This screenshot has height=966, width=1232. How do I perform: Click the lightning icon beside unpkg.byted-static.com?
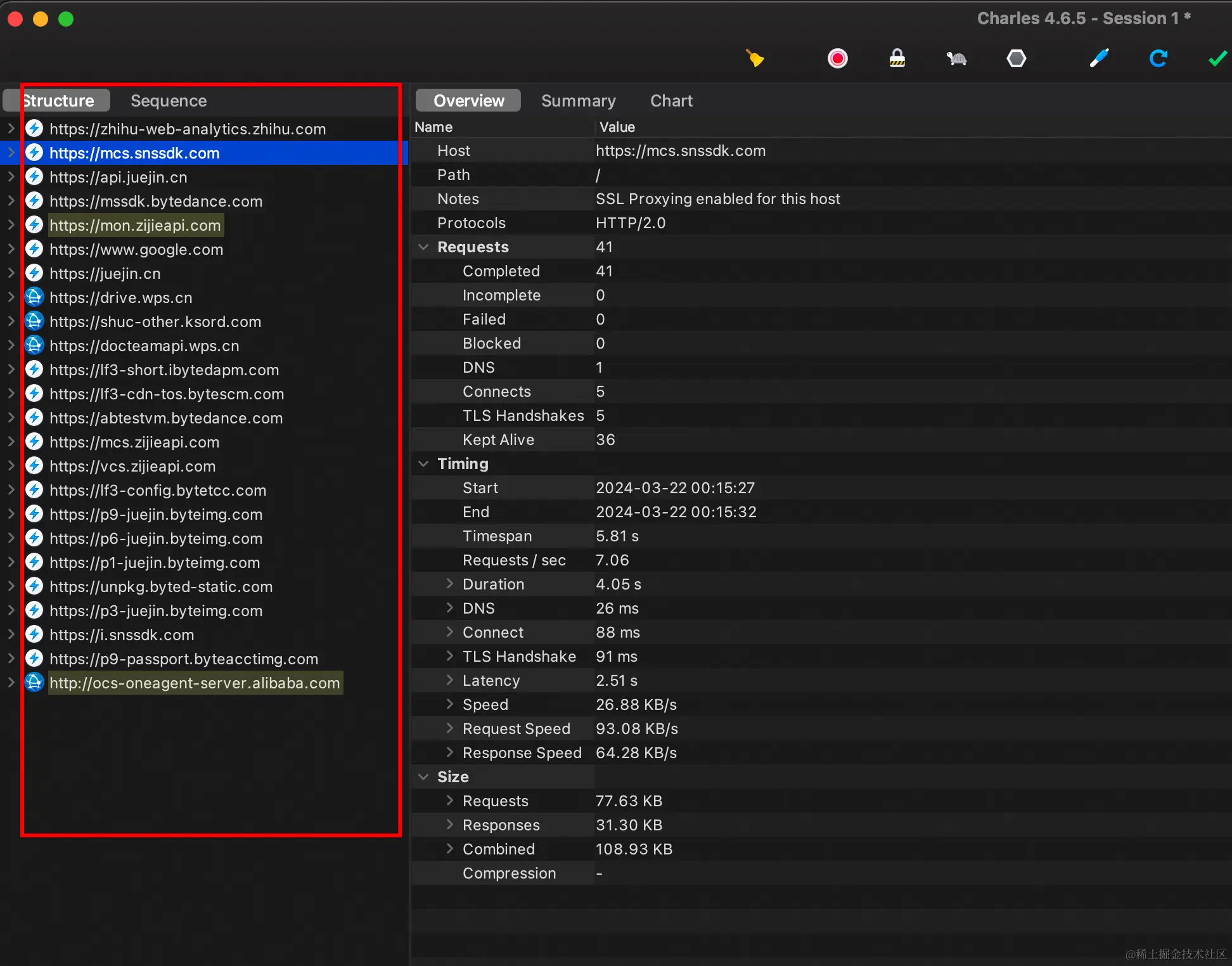[34, 586]
